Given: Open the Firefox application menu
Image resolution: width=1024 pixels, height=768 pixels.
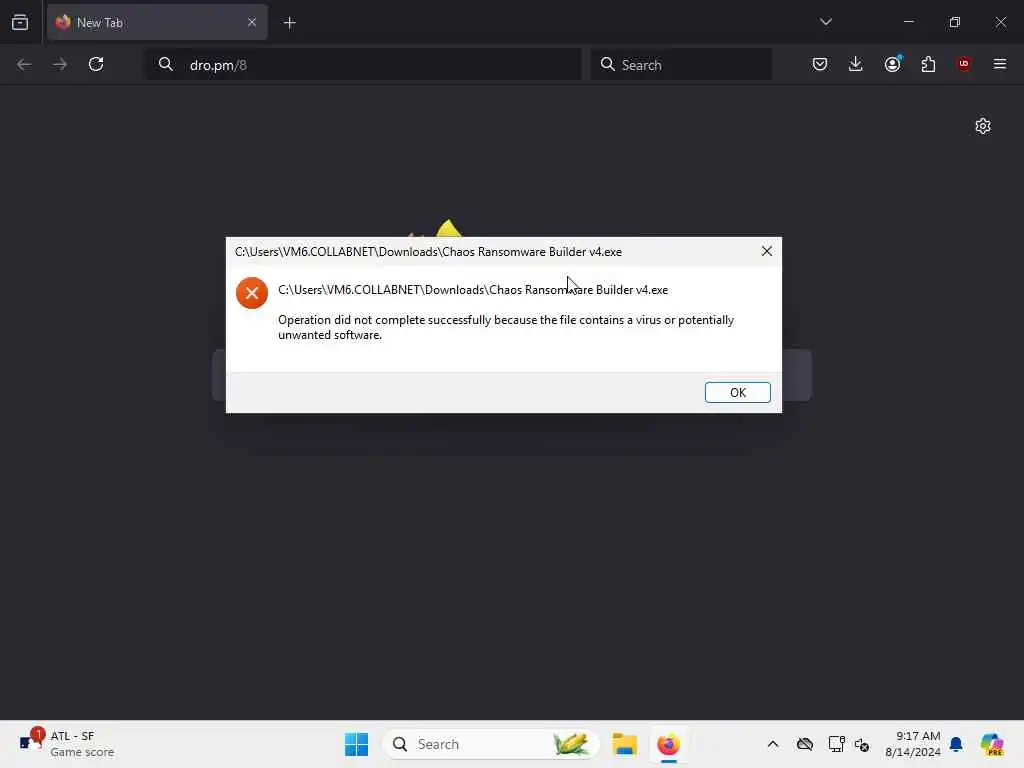Looking at the screenshot, I should tap(1000, 64).
